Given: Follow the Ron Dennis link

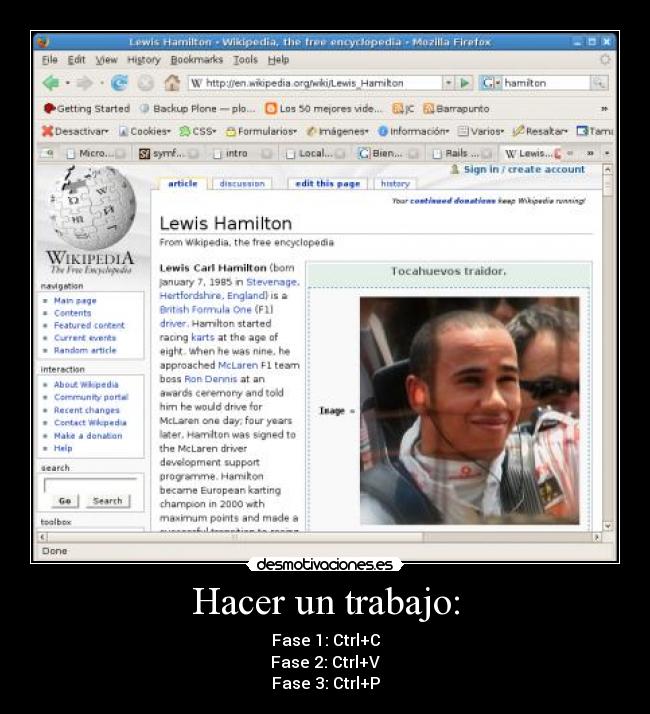Looking at the screenshot, I should 210,379.
